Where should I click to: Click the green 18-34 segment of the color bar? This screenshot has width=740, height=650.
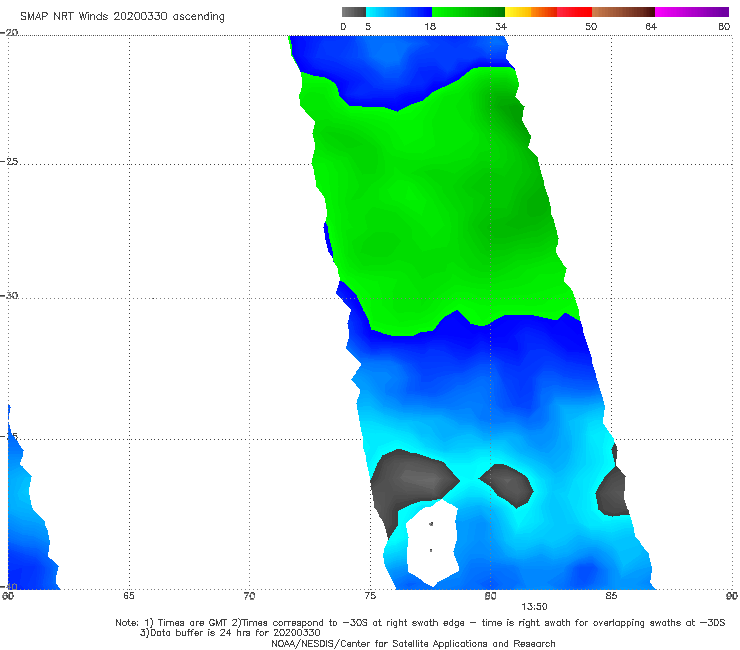(468, 12)
